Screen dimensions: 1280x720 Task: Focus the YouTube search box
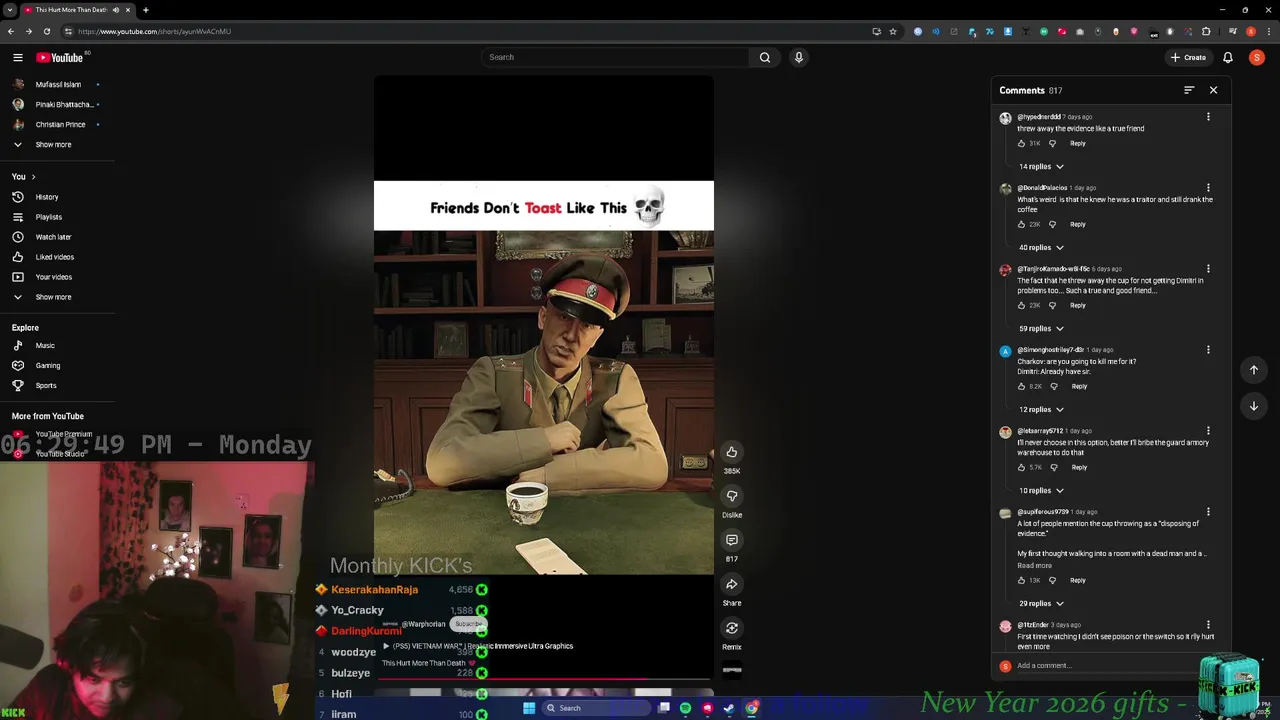(615, 57)
